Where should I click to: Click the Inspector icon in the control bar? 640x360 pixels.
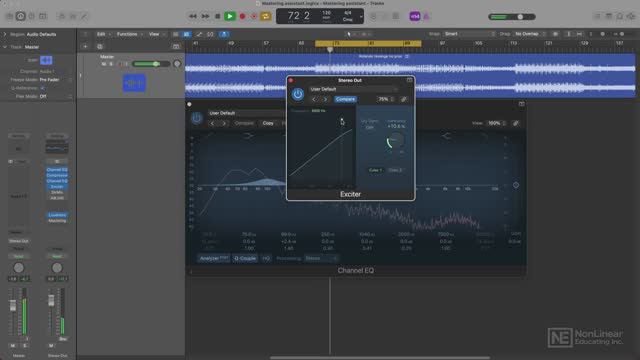(20, 16)
